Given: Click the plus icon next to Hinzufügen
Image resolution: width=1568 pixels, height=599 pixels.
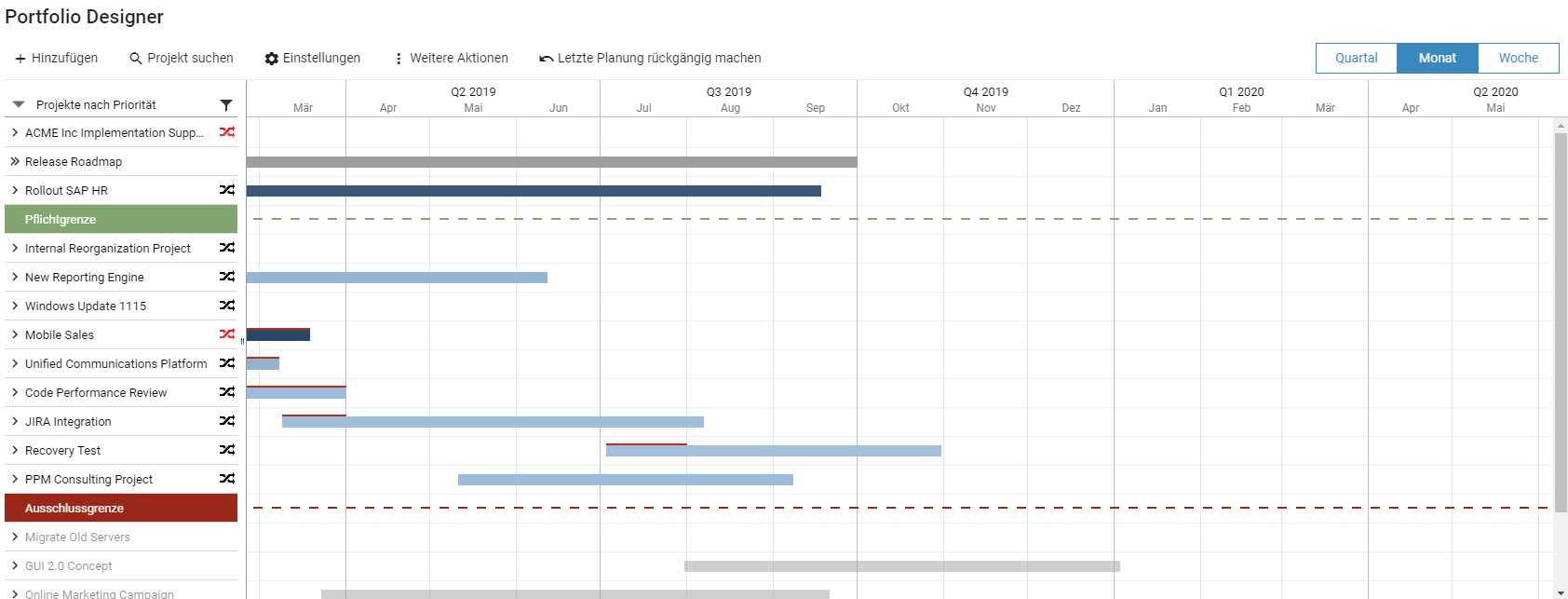Looking at the screenshot, I should (20, 59).
